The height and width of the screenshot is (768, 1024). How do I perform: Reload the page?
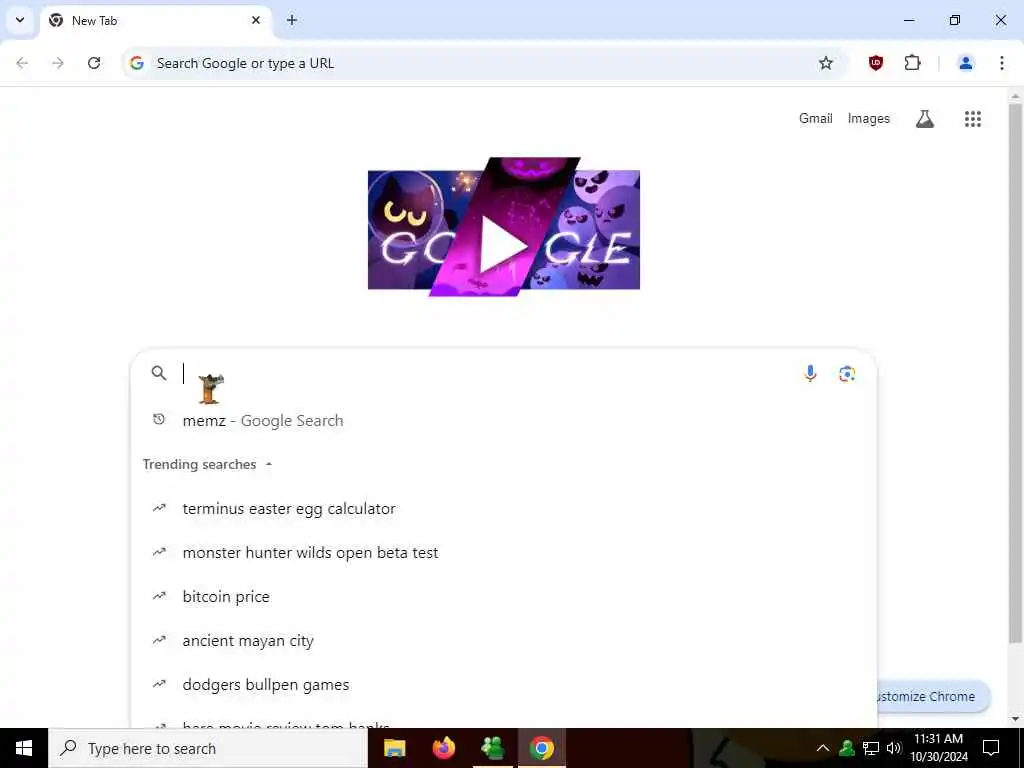[94, 63]
